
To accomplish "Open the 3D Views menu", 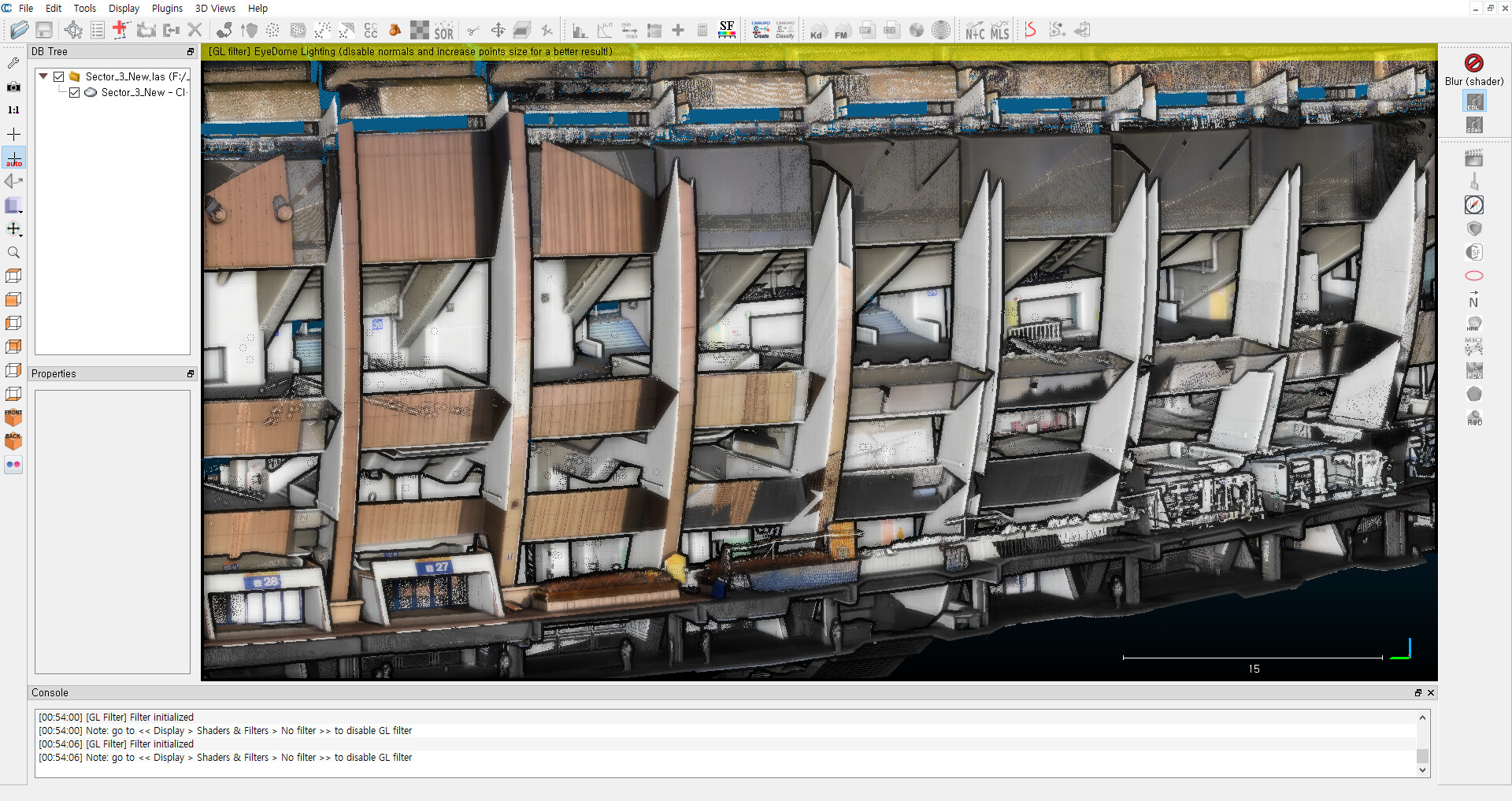I will 215,8.
